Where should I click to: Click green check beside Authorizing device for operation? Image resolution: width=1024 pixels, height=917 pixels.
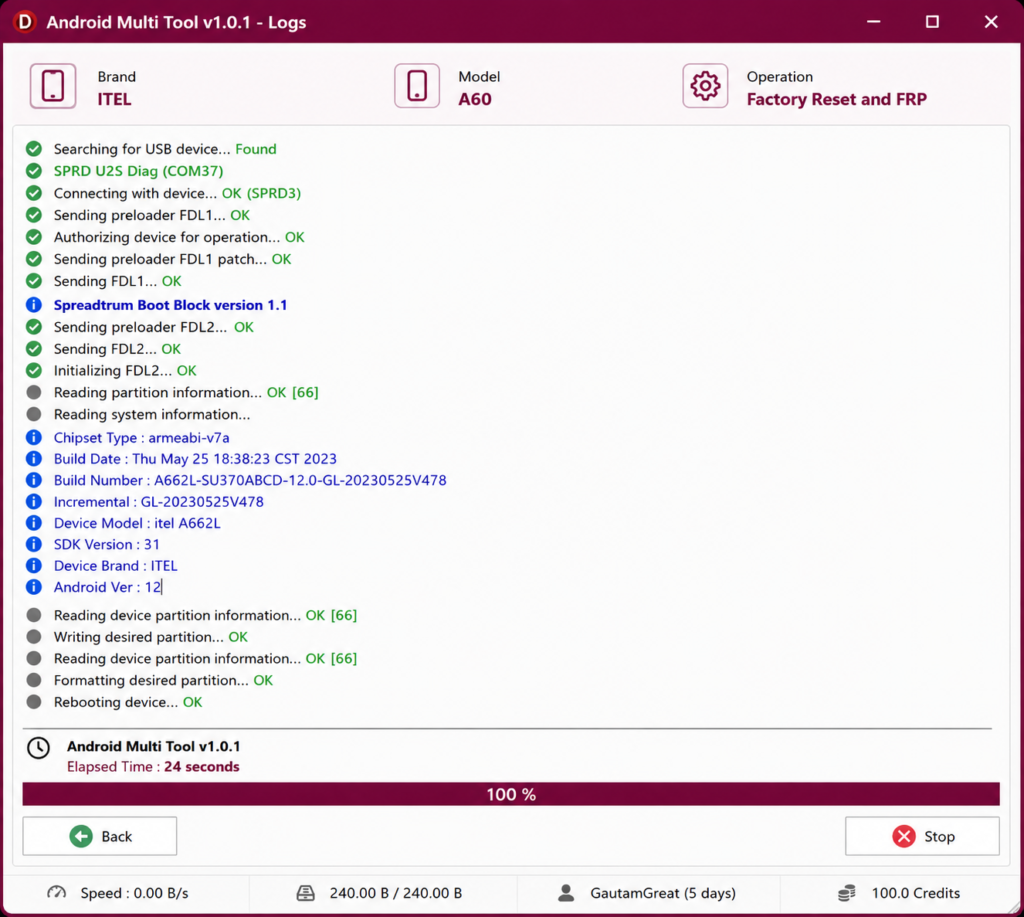point(34,237)
